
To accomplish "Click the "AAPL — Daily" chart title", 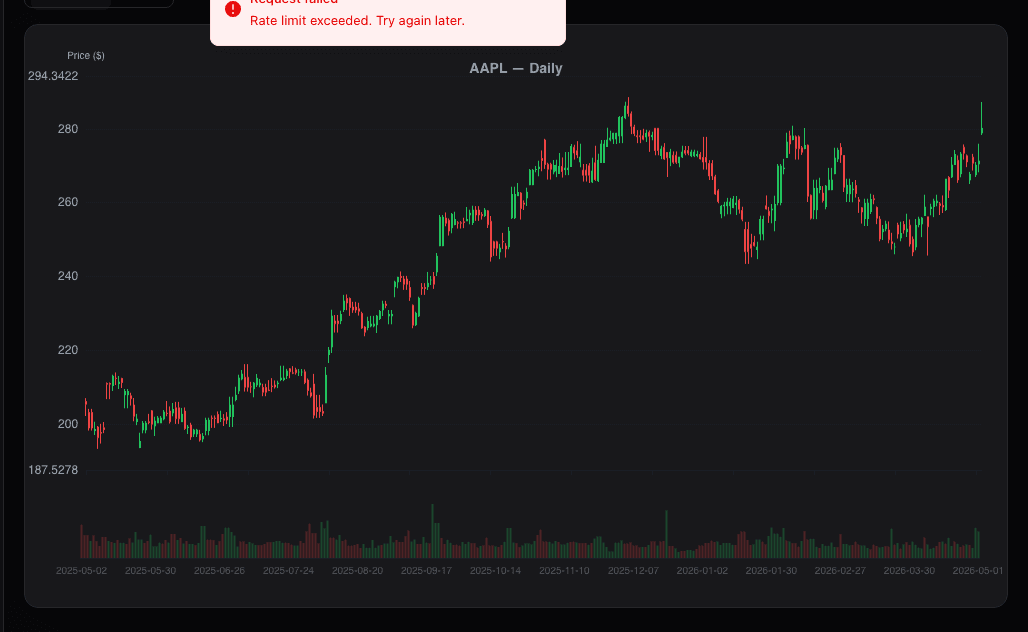I will click(516, 68).
